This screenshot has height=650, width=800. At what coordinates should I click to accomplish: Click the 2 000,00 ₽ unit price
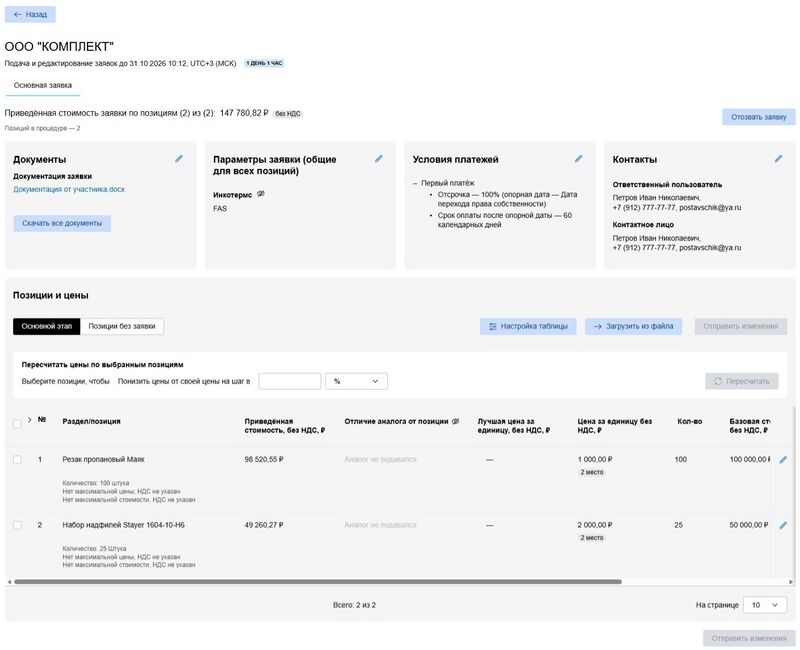tap(595, 525)
